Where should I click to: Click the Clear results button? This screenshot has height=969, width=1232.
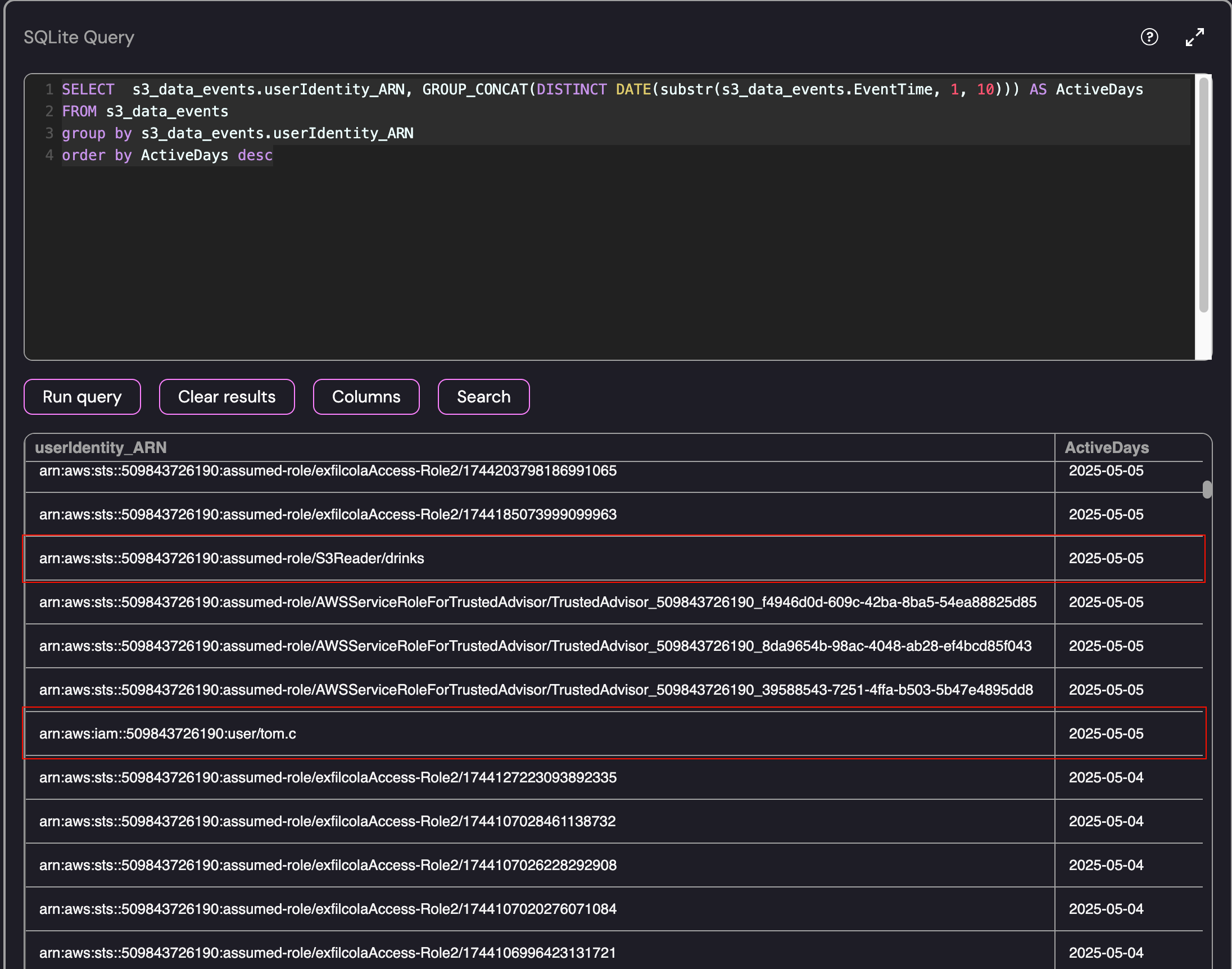coord(227,397)
